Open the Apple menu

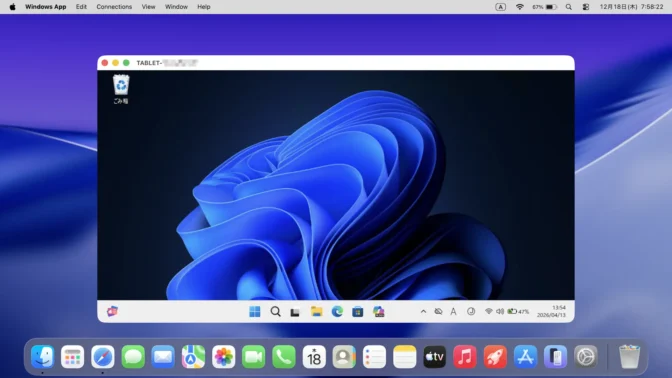point(12,7)
